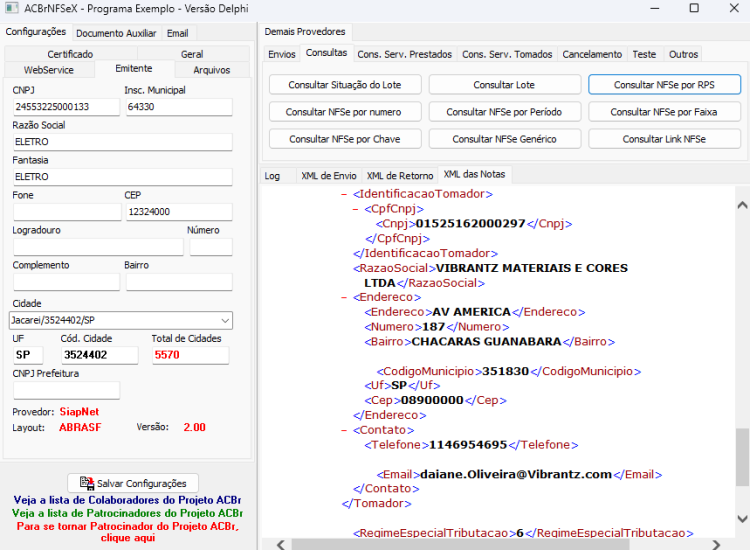
Task: Click the UF field showing SP
Action: pyautogui.click(x=28, y=355)
